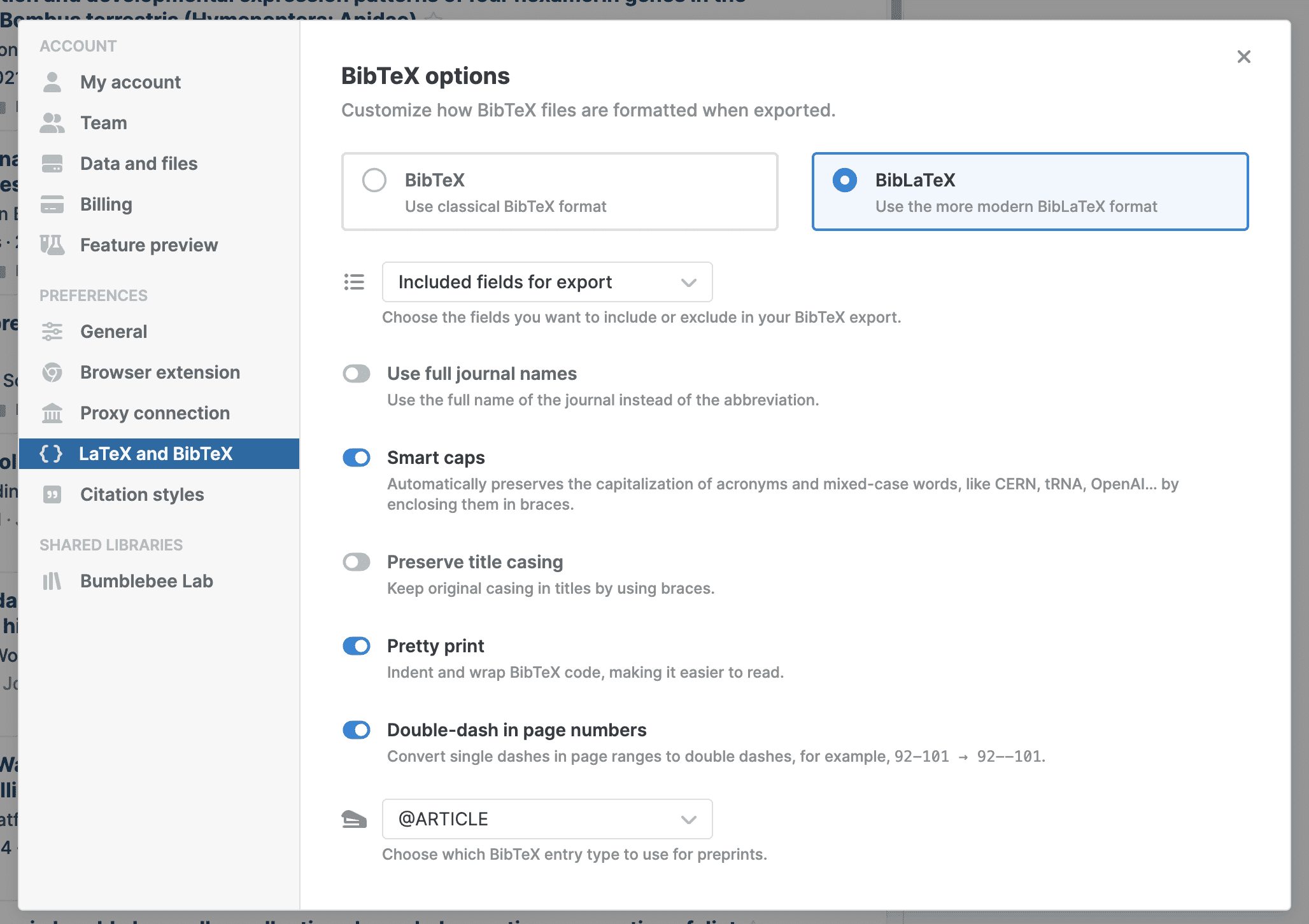Select LaTeX and BibTeX menu item
Image resolution: width=1309 pixels, height=924 pixels.
[x=156, y=454]
